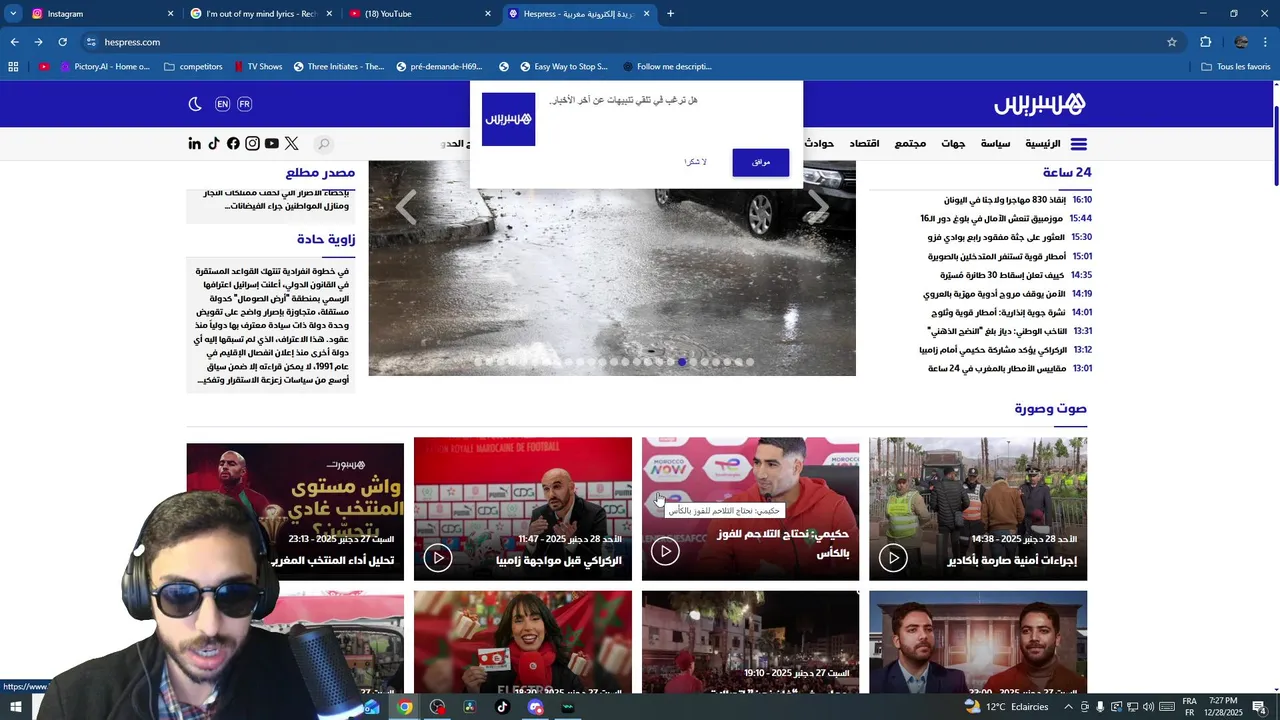Open the جهات menu item

click(x=953, y=144)
